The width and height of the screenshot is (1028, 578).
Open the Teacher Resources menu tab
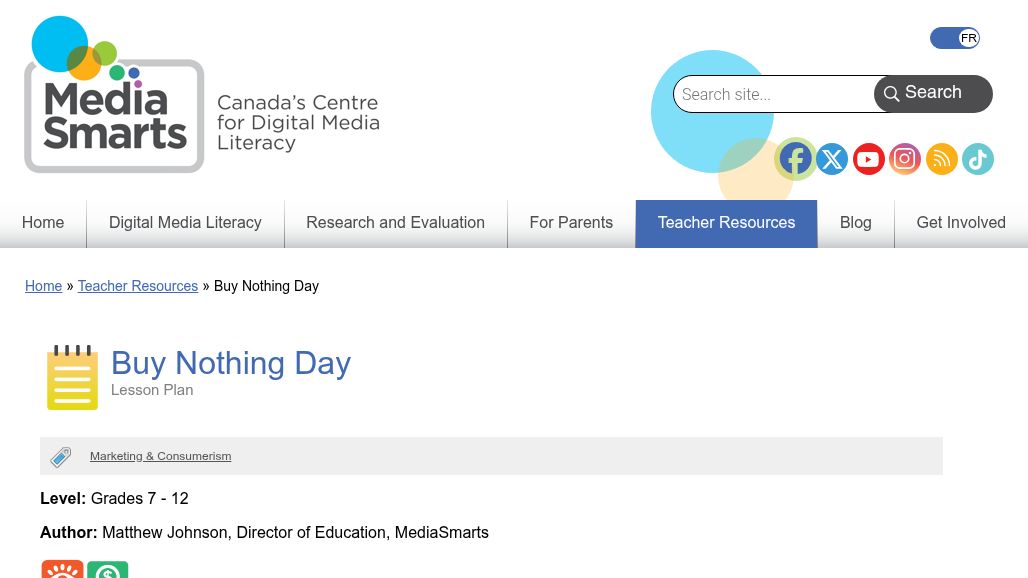[x=726, y=223]
